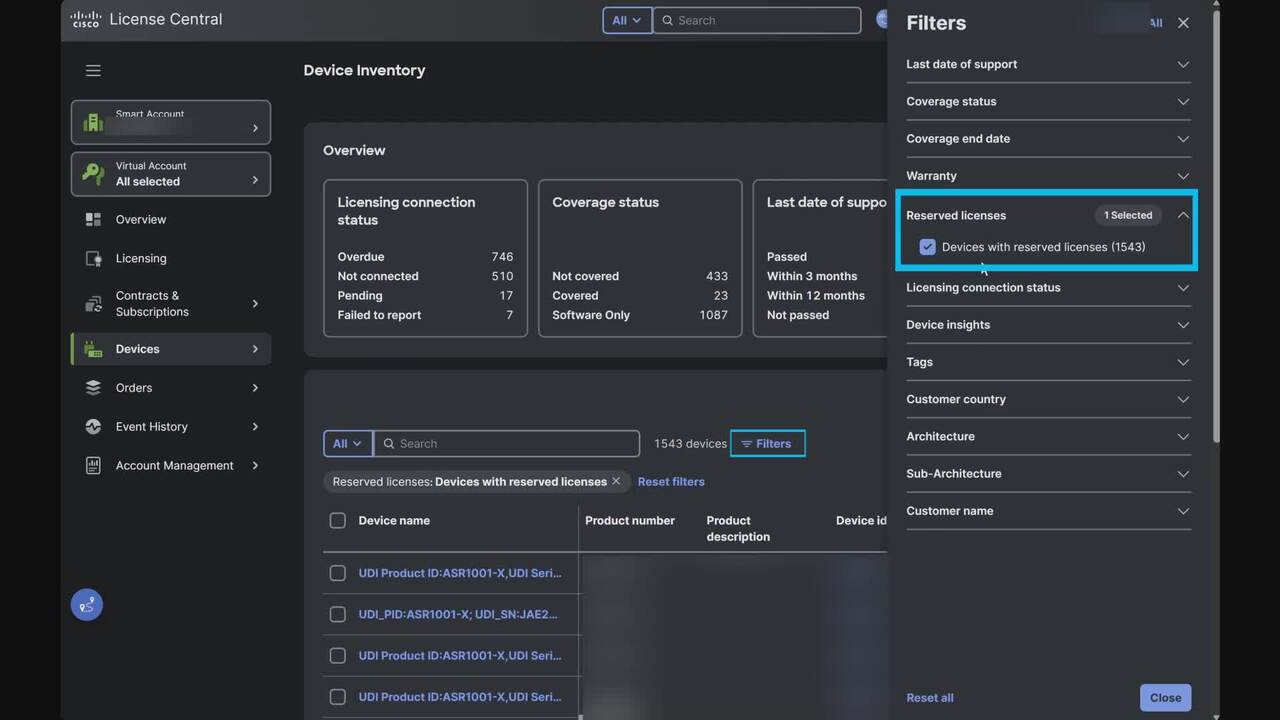The height and width of the screenshot is (720, 1280).
Task: Click the Licensing icon in sidebar
Action: [x=94, y=259]
